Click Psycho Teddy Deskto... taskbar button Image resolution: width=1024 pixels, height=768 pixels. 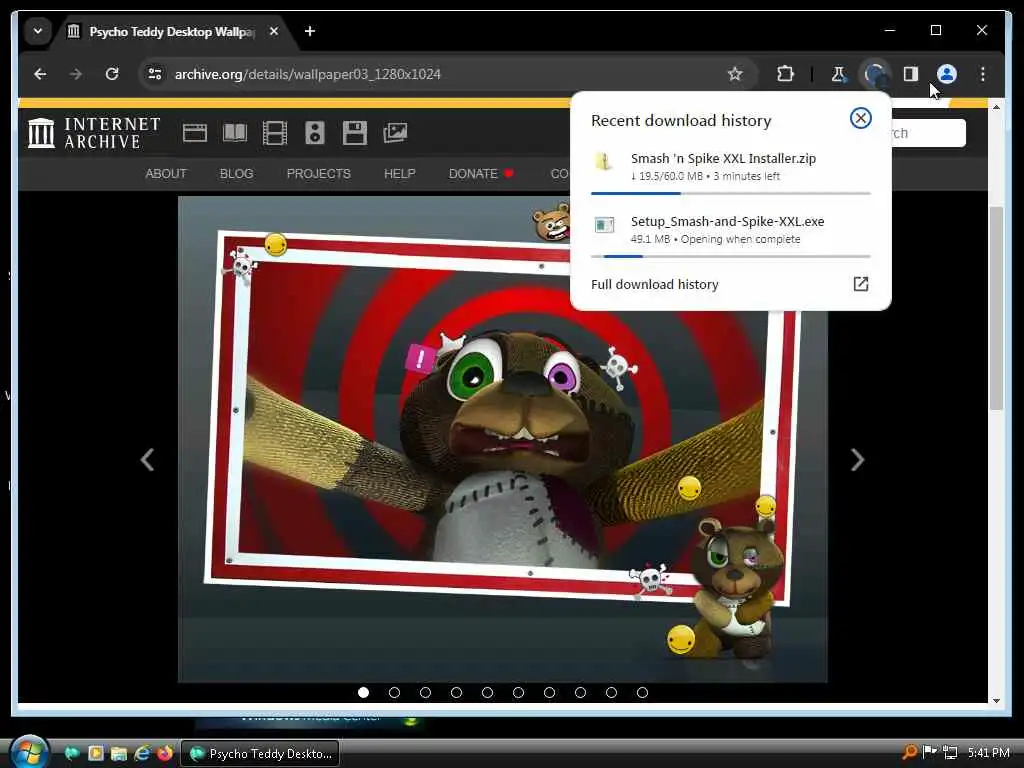pos(260,754)
